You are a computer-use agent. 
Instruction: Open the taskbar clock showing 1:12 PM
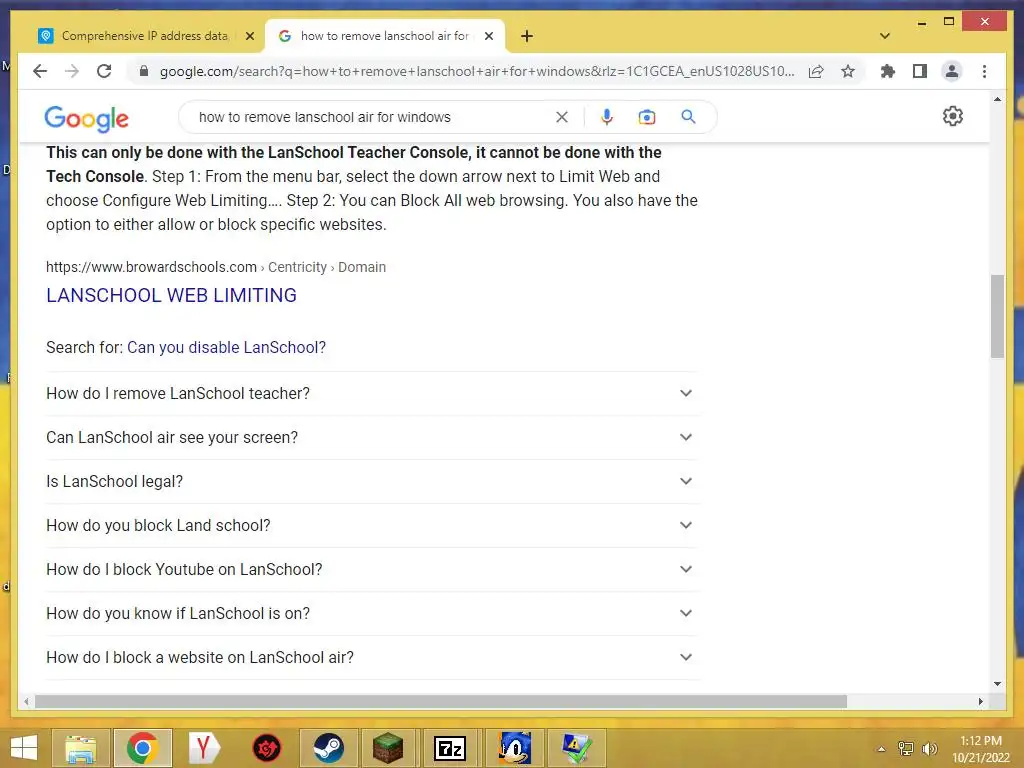pyautogui.click(x=981, y=749)
